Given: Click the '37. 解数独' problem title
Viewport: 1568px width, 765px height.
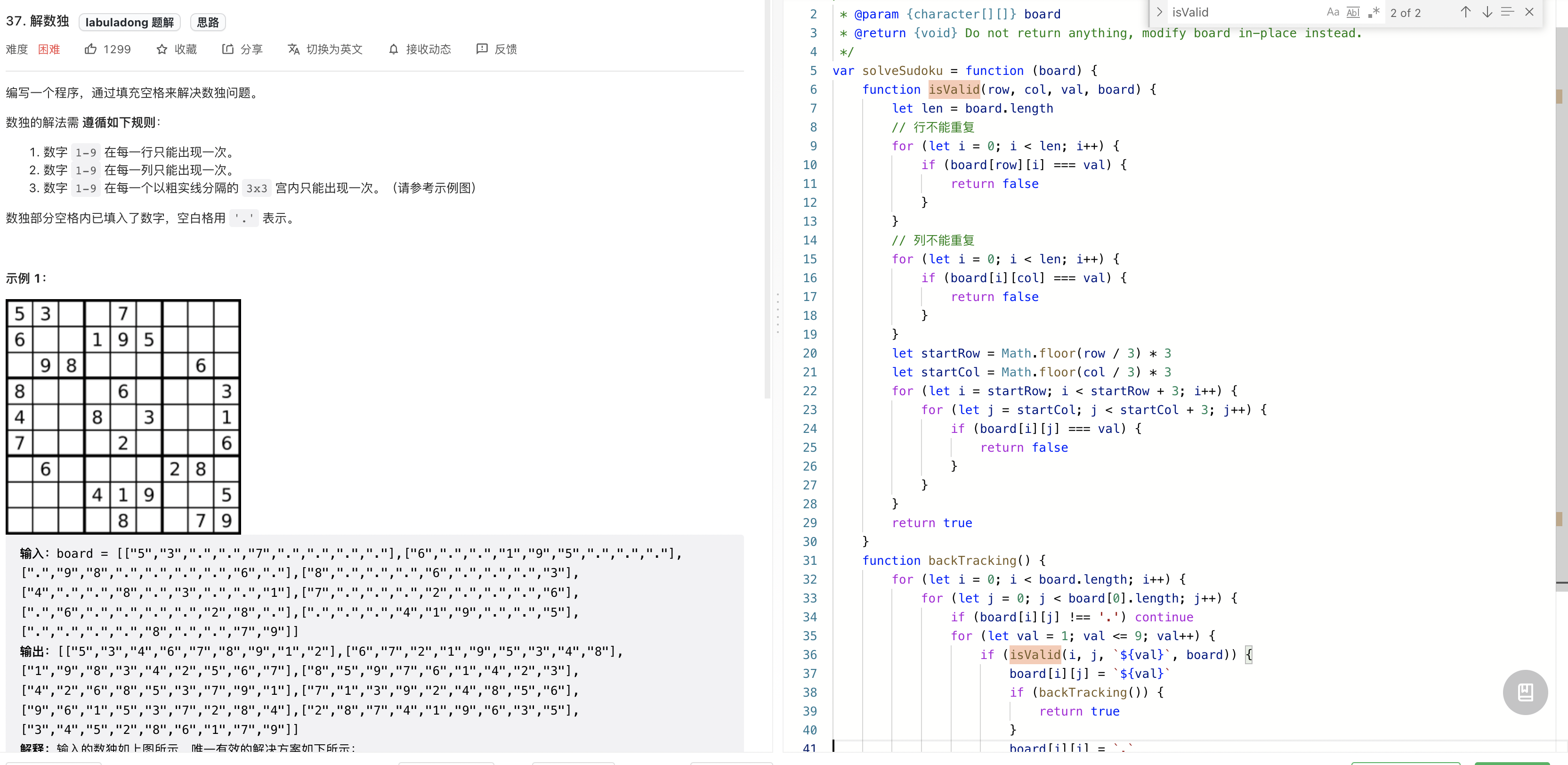Looking at the screenshot, I should point(38,21).
